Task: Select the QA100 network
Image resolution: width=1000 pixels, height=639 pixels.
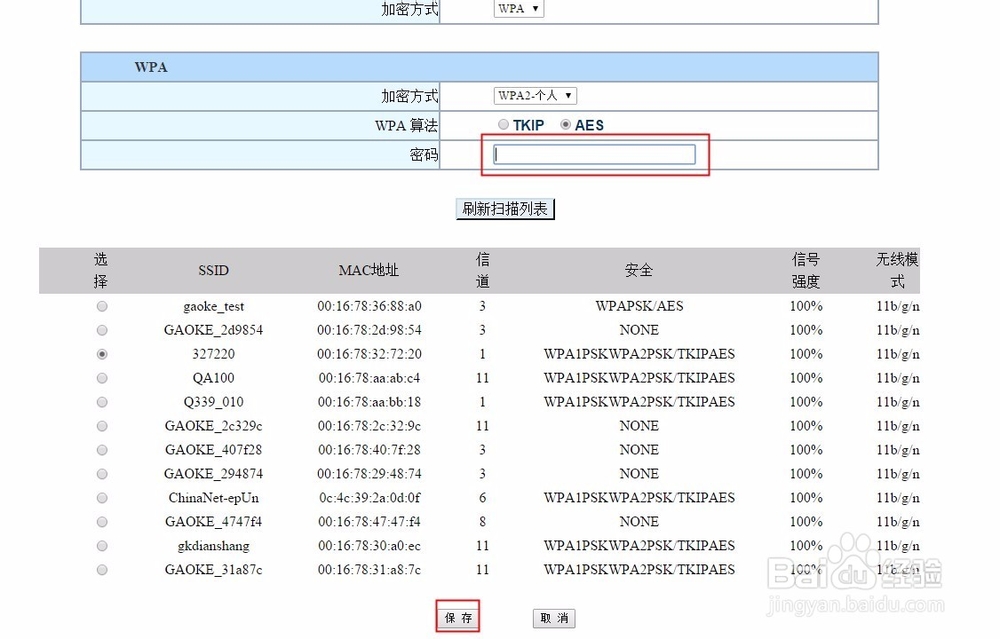Action: pyautogui.click(x=101, y=378)
